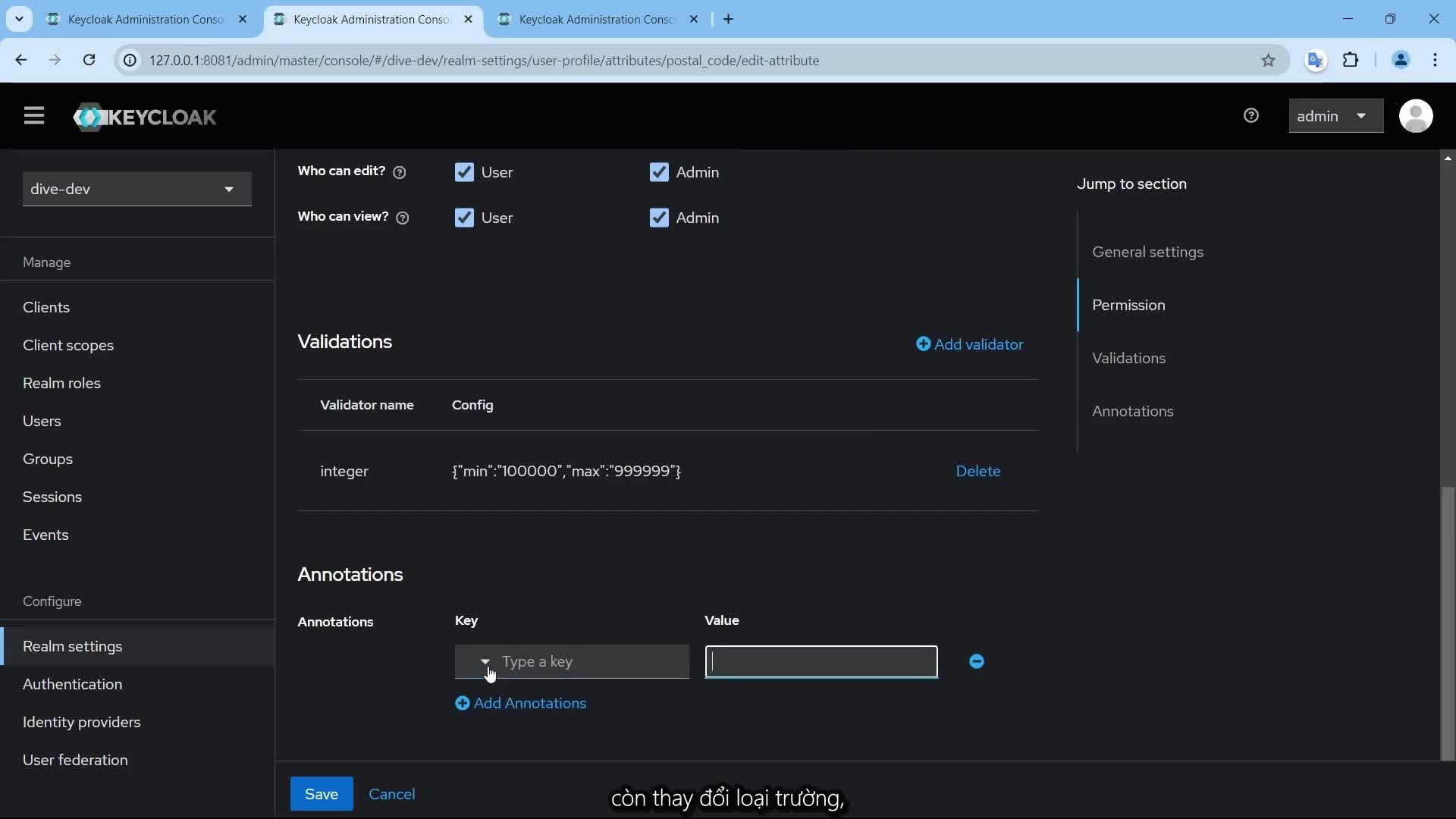
Task: Remove annotation row with minus icon
Action: (x=977, y=661)
